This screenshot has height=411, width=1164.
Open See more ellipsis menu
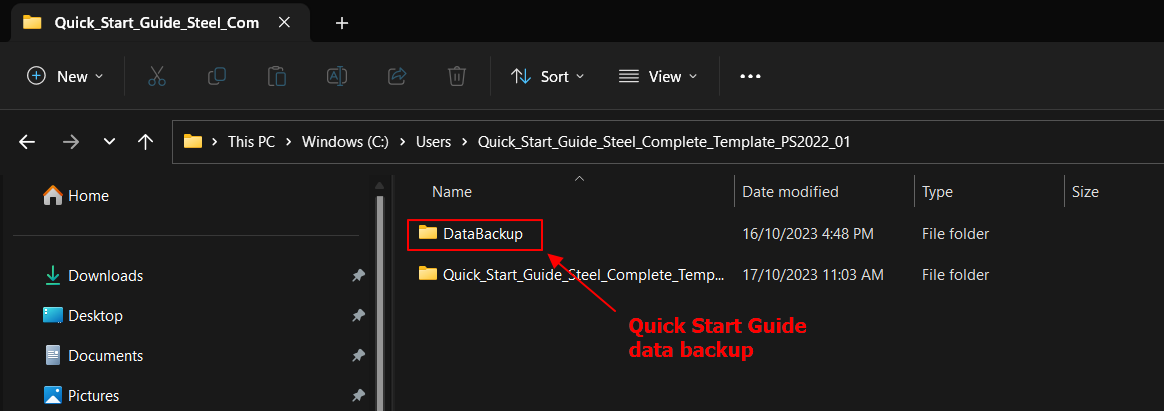click(x=750, y=76)
